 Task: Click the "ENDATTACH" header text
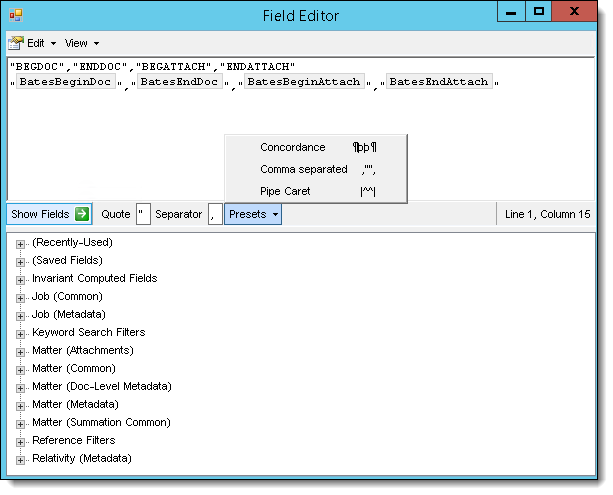257,67
